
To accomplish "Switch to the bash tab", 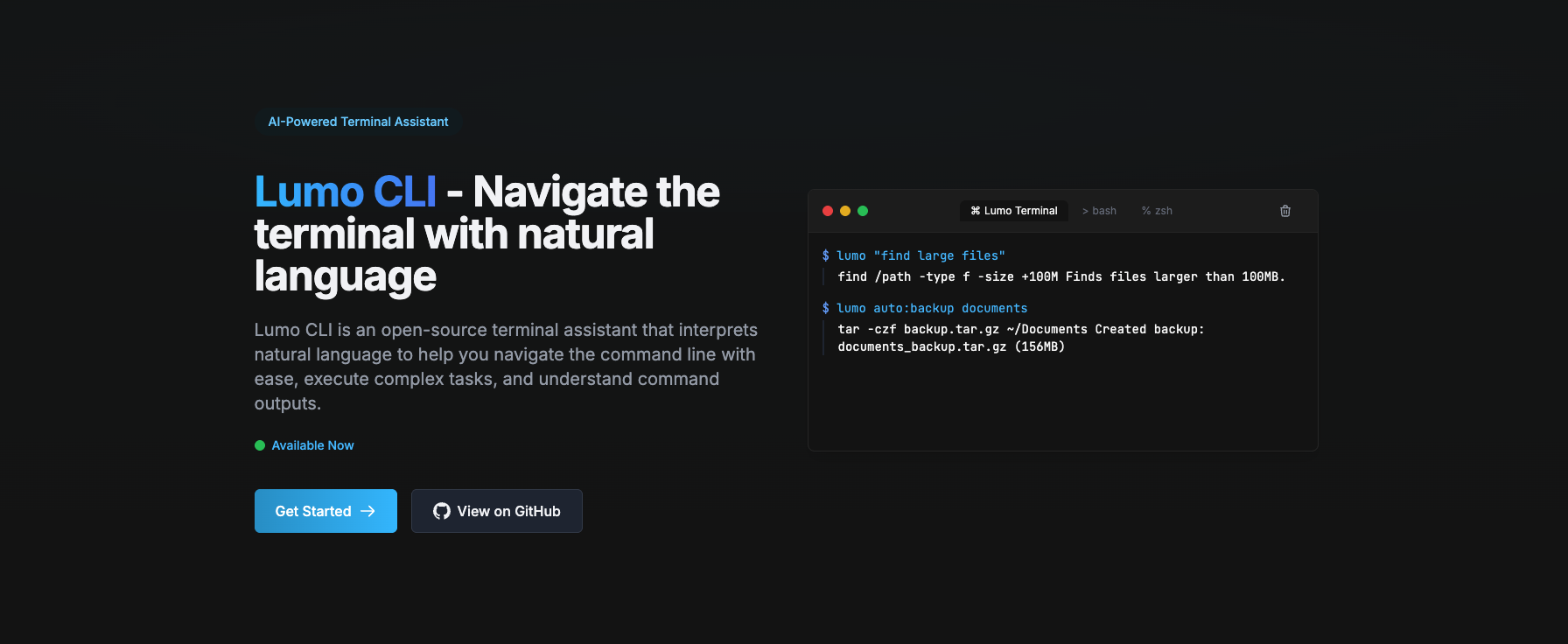I will [x=1099, y=211].
